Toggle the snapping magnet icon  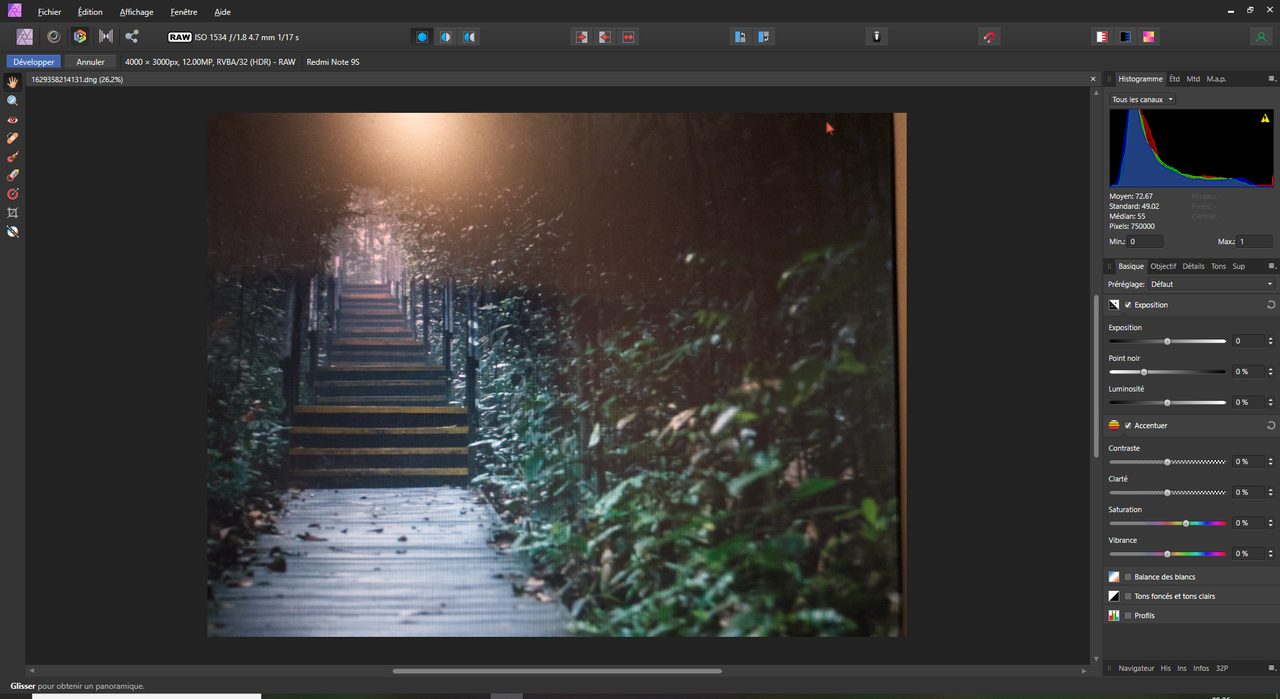(x=989, y=37)
